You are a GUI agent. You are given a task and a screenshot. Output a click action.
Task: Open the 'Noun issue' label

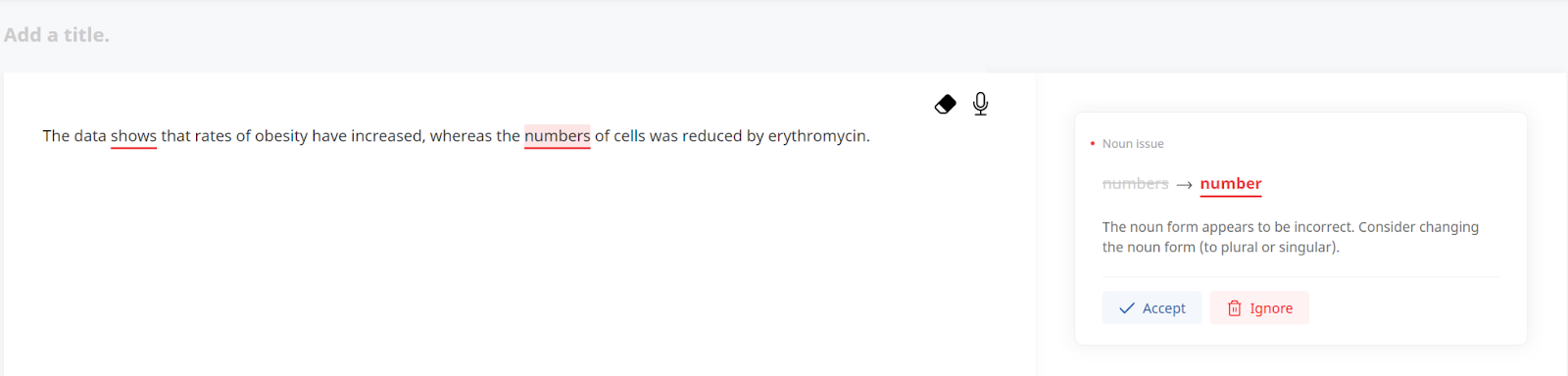1133,144
